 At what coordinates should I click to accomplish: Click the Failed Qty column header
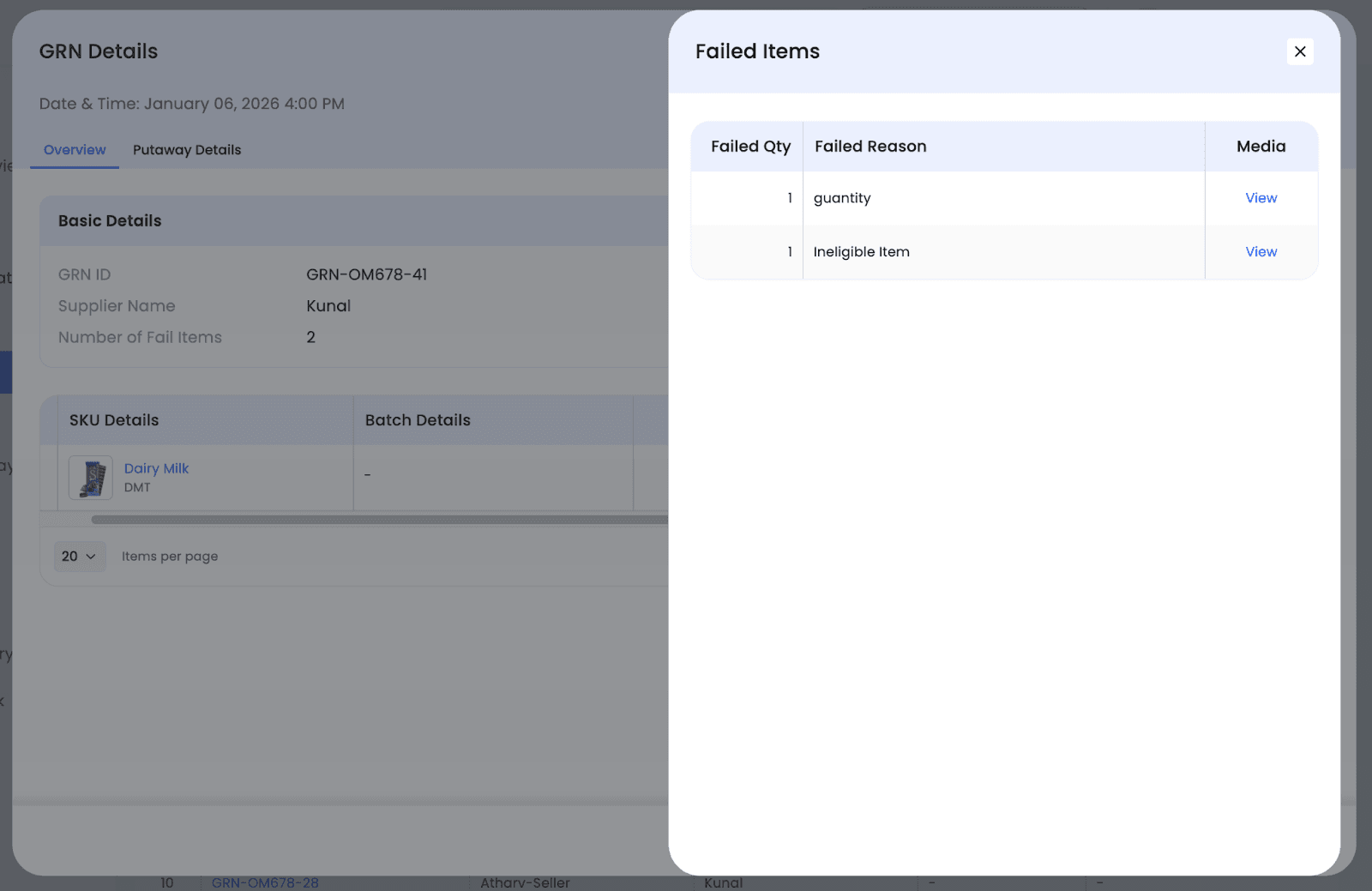click(x=750, y=147)
